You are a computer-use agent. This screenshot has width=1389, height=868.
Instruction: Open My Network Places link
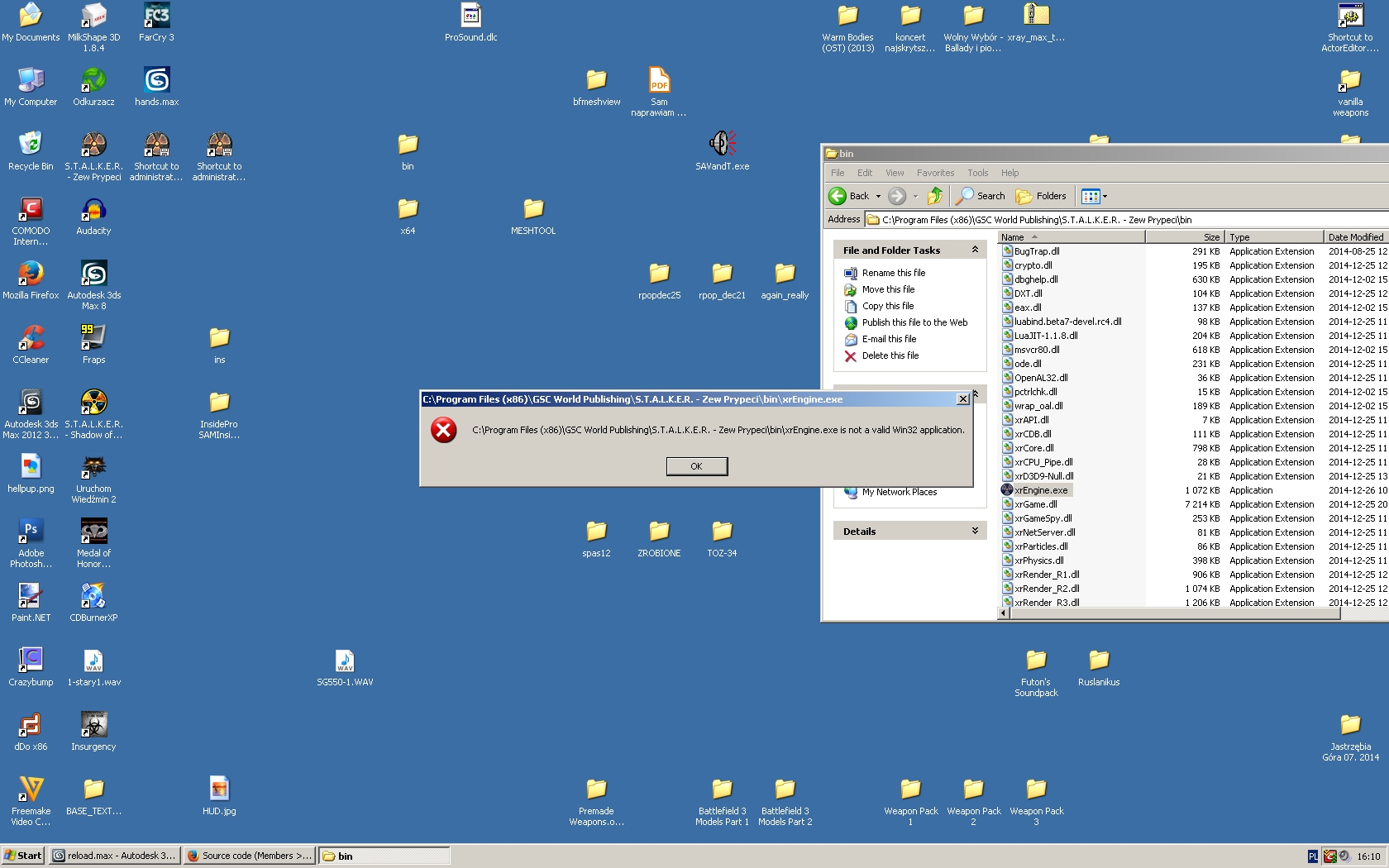coord(899,492)
